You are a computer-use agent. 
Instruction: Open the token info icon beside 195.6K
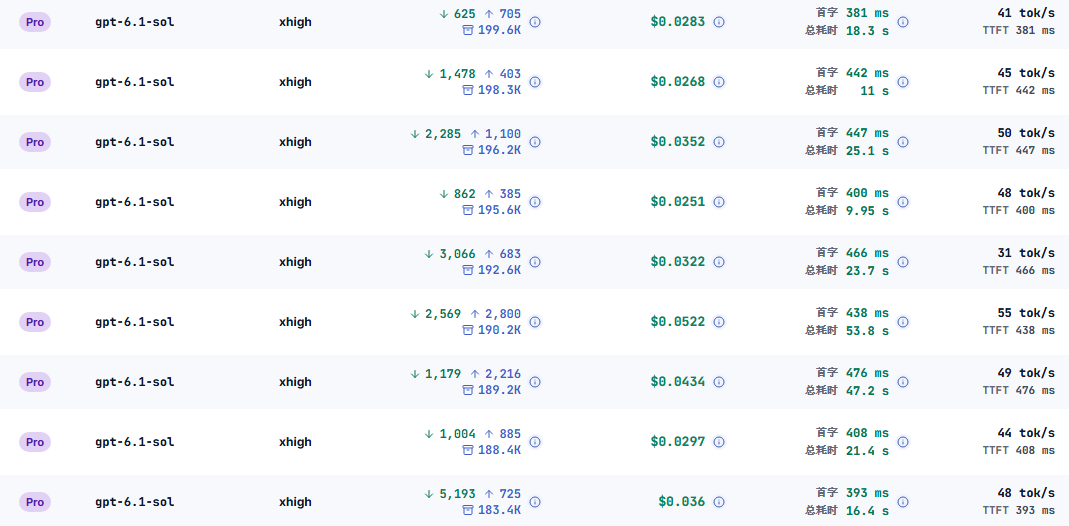tap(535, 202)
